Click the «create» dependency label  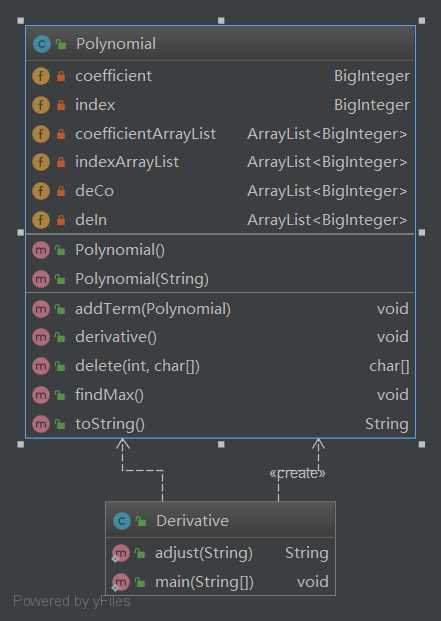[x=298, y=473]
